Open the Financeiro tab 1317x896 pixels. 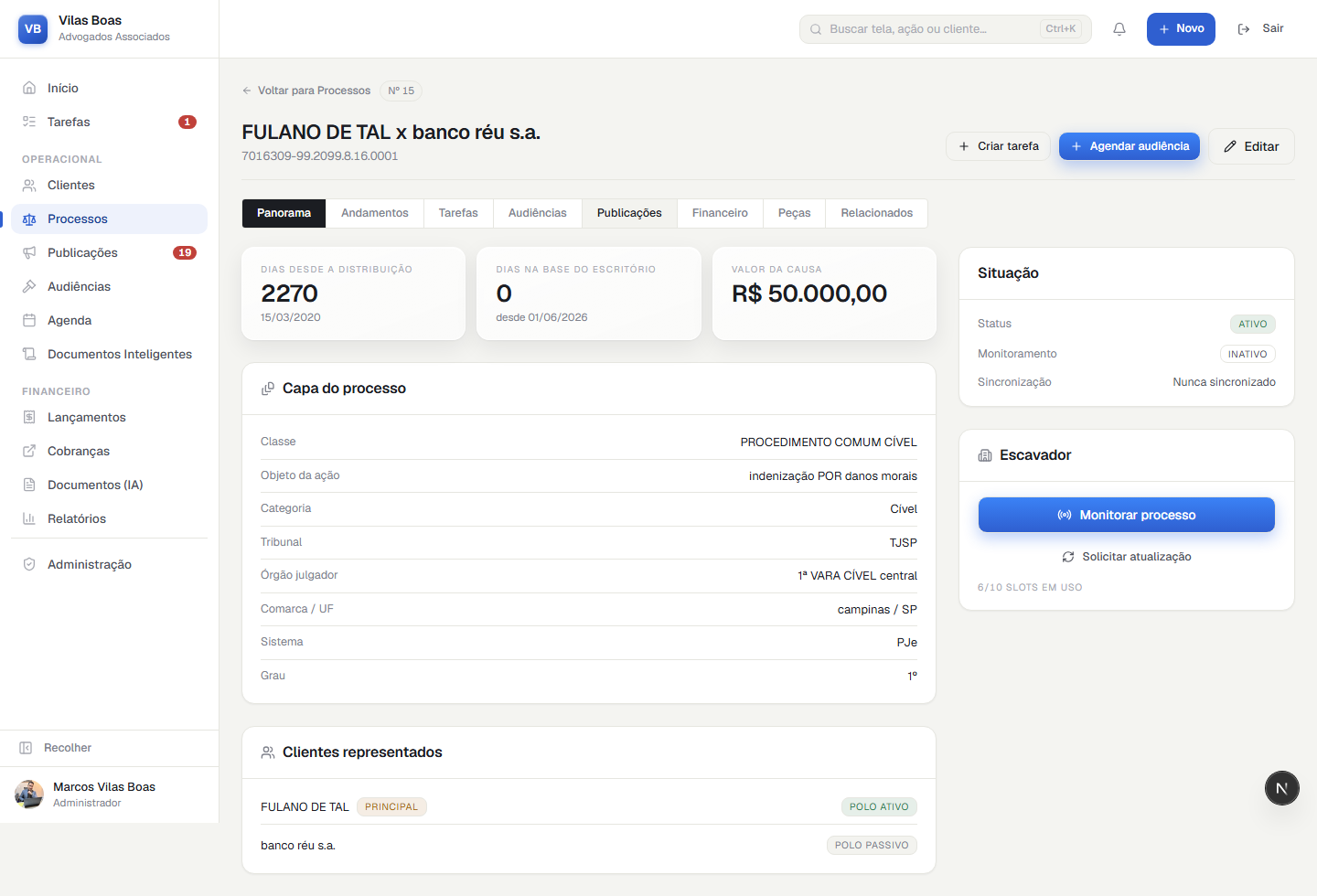click(x=720, y=213)
